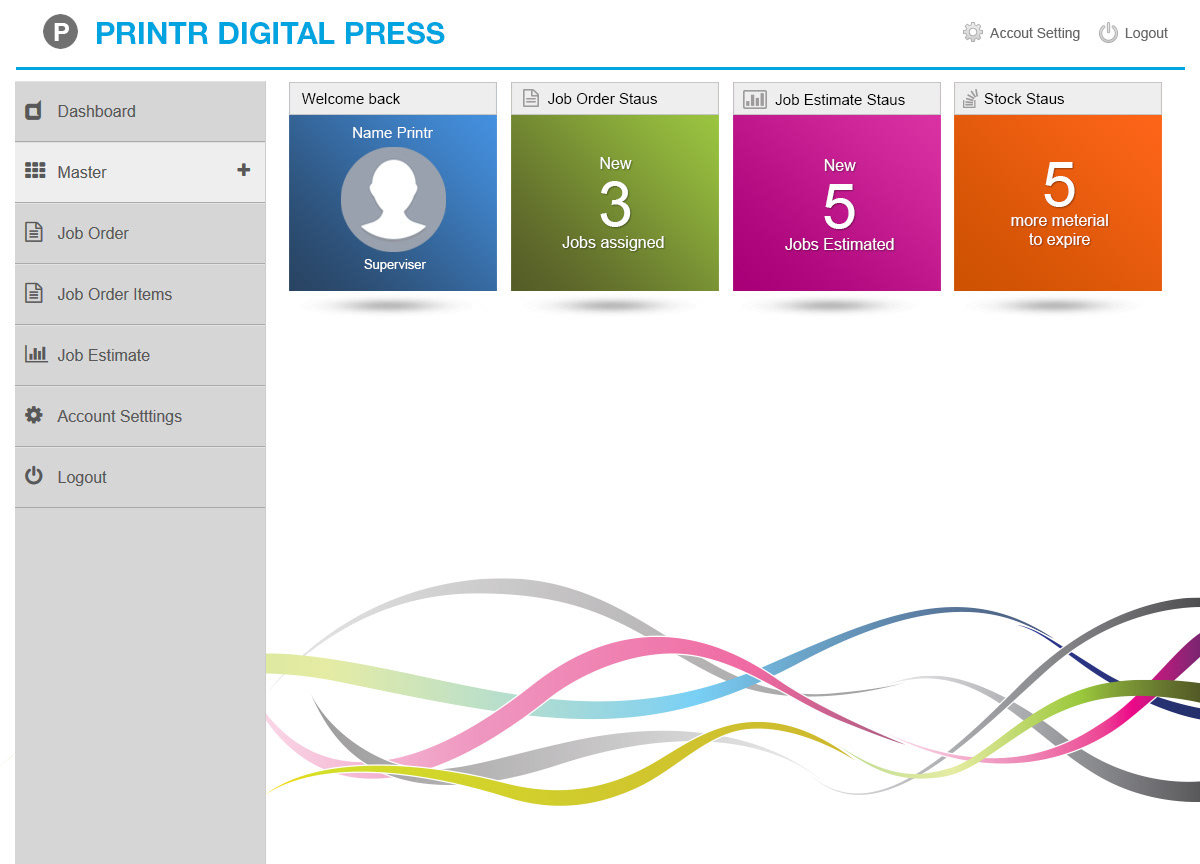
Task: Click the Printr 'P' logo icon
Action: pos(60,33)
